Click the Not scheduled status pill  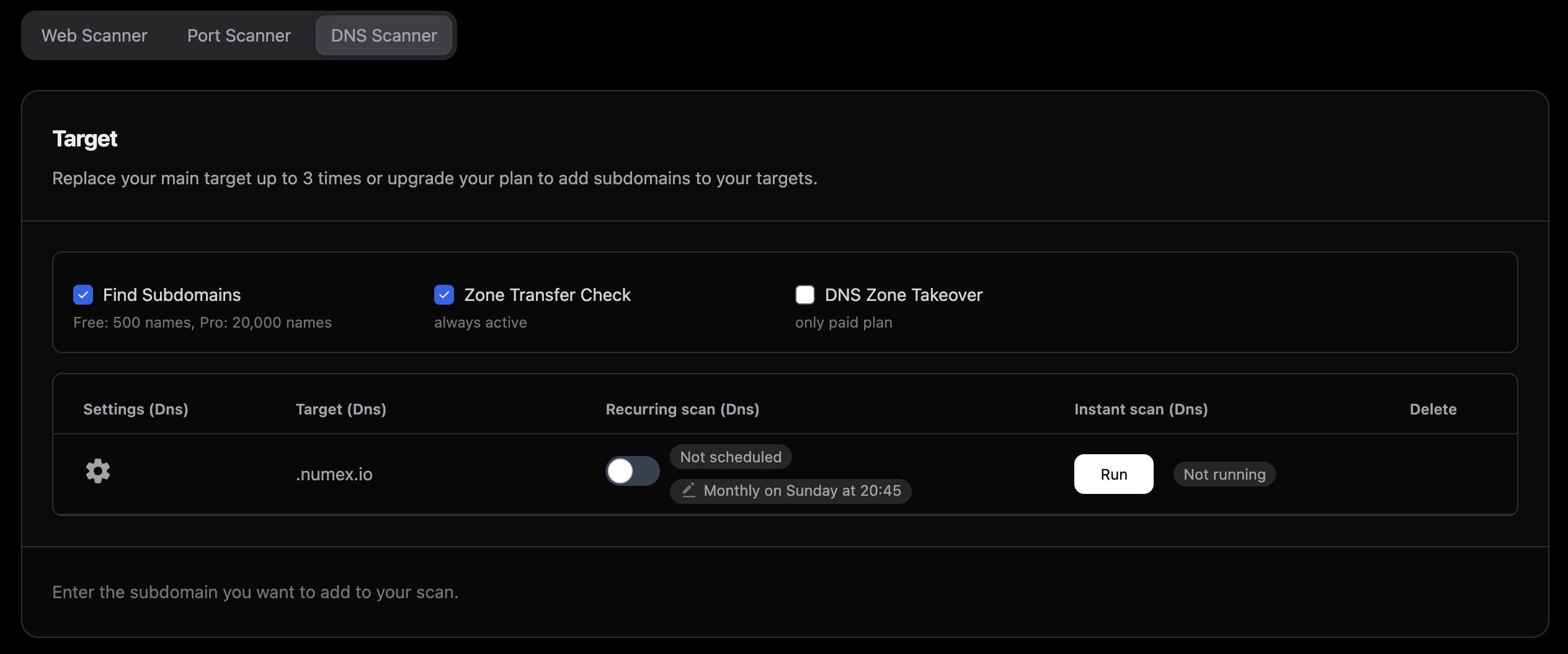click(730, 457)
